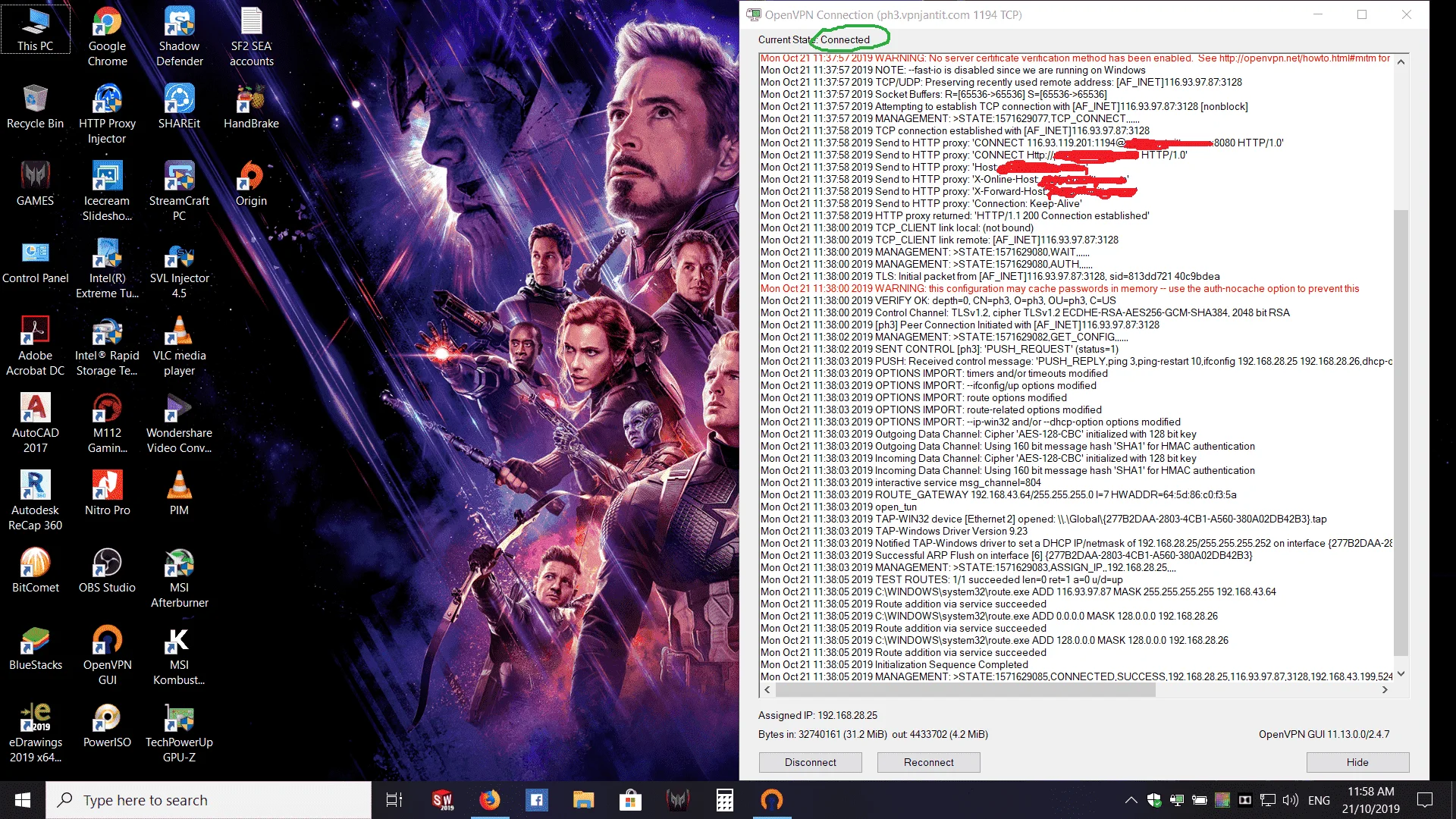The width and height of the screenshot is (1456, 819).
Task: Open the GAMES desktop icon
Action: [x=35, y=185]
